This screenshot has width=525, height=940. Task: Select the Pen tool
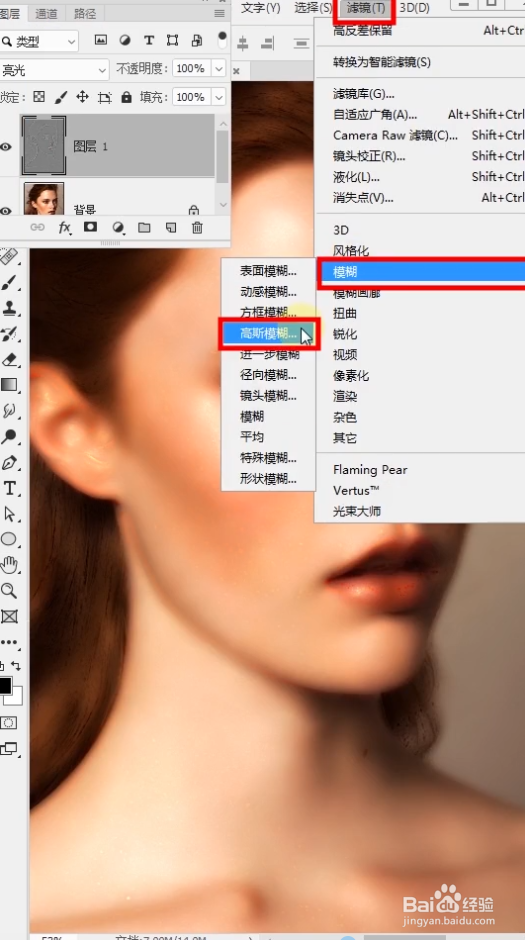click(8, 462)
